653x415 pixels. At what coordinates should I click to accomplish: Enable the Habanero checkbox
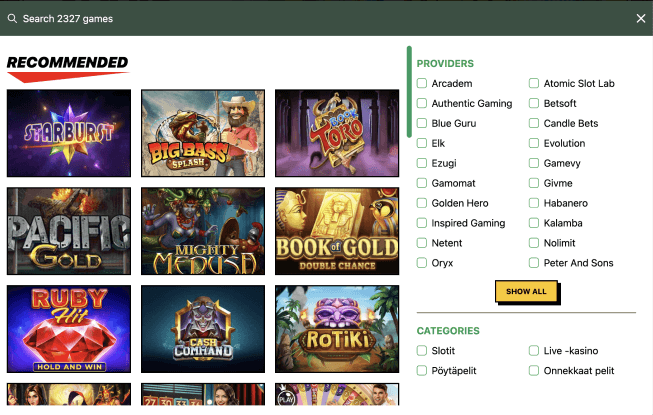point(534,203)
